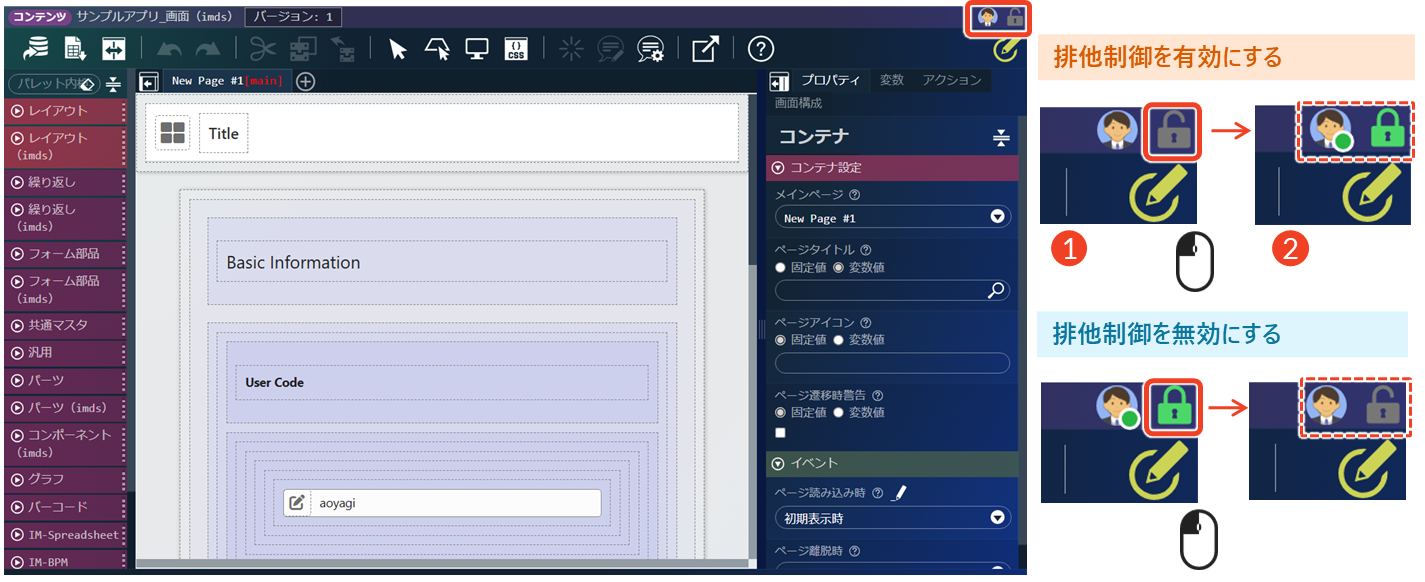Toggle the exclusive control lock icon
The image size is (1425, 582).
(x=1015, y=17)
